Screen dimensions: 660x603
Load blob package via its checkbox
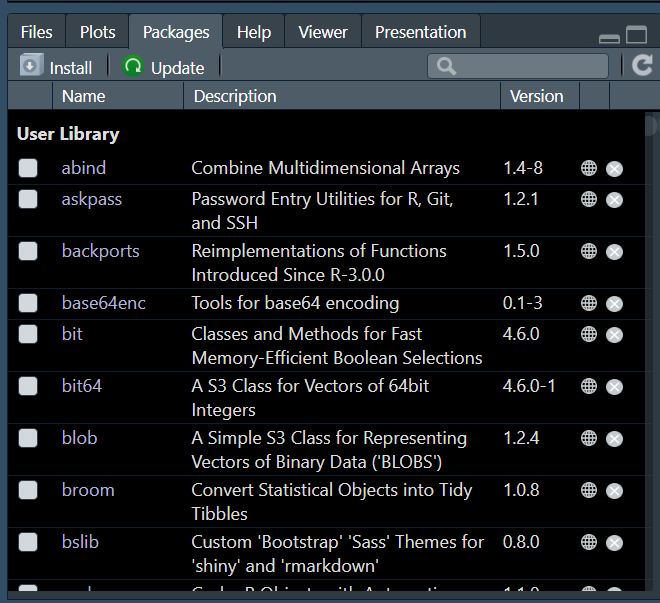pos(28,438)
